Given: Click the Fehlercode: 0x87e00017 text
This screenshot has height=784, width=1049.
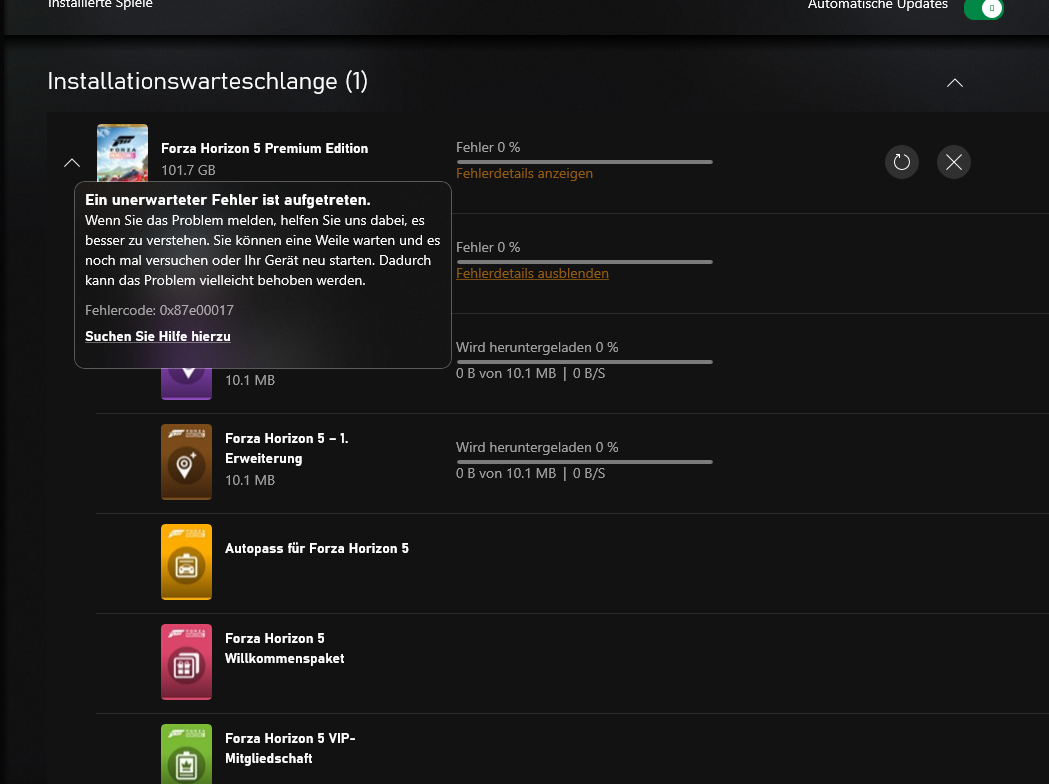Looking at the screenshot, I should click(159, 310).
